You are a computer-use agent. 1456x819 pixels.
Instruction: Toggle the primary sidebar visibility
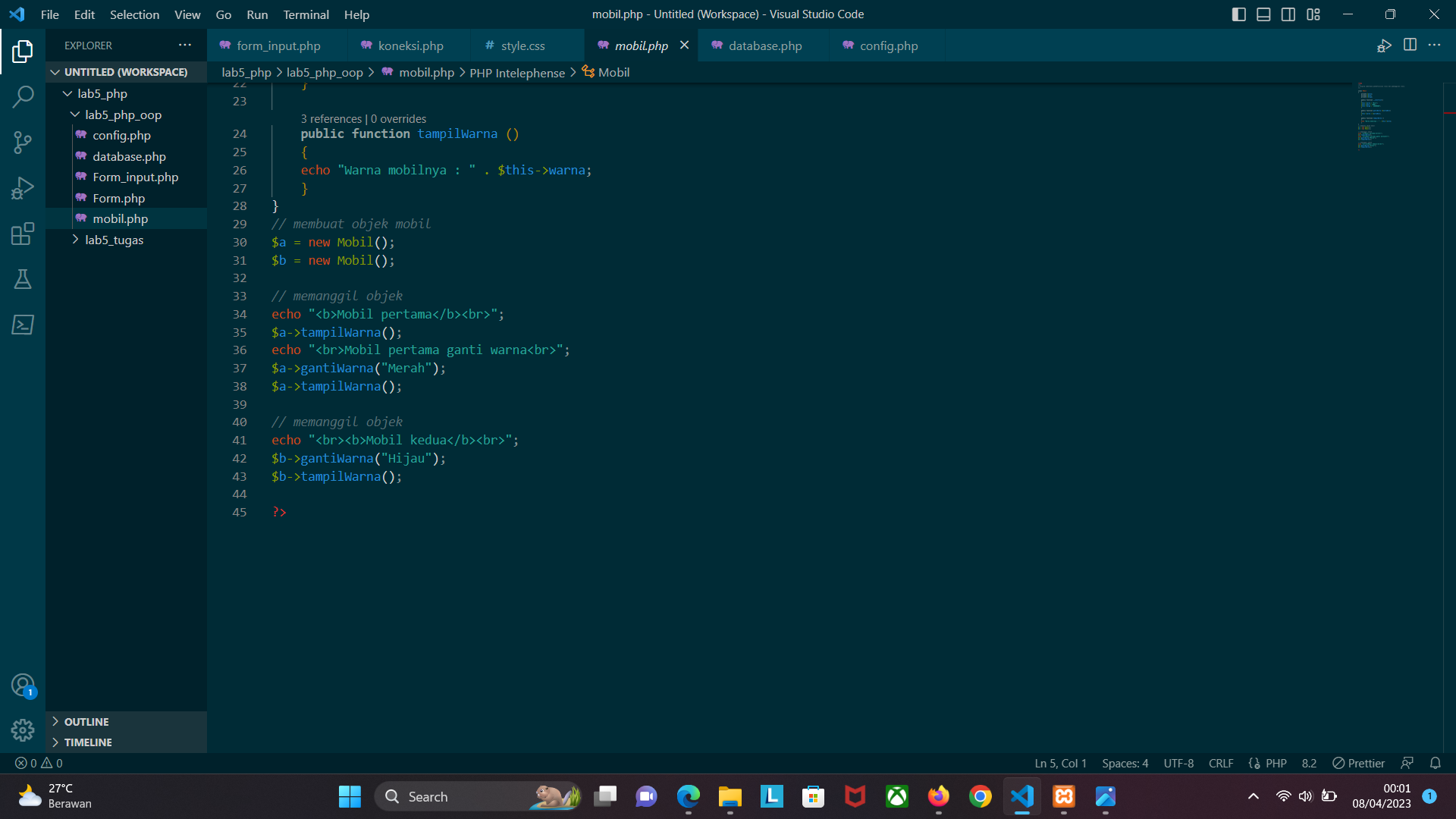tap(1239, 14)
